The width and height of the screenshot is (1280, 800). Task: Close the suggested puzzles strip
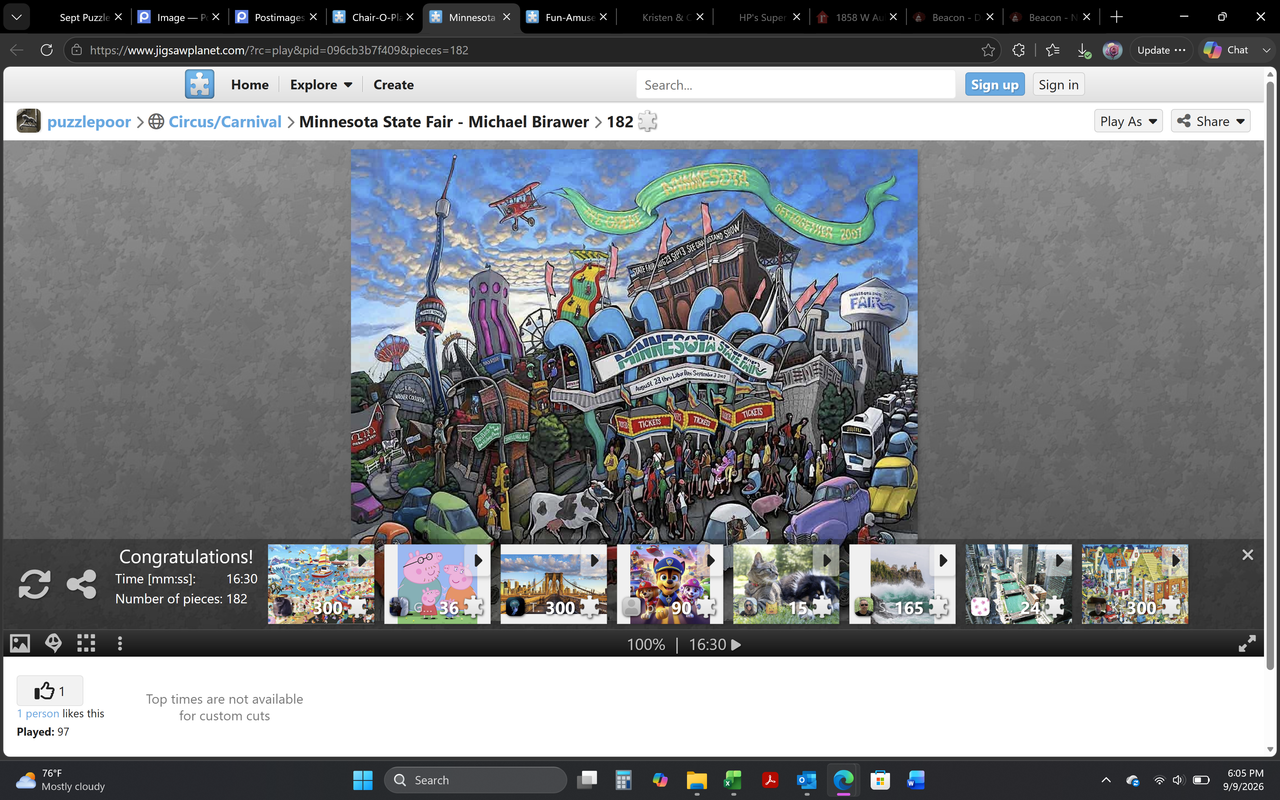[1247, 555]
